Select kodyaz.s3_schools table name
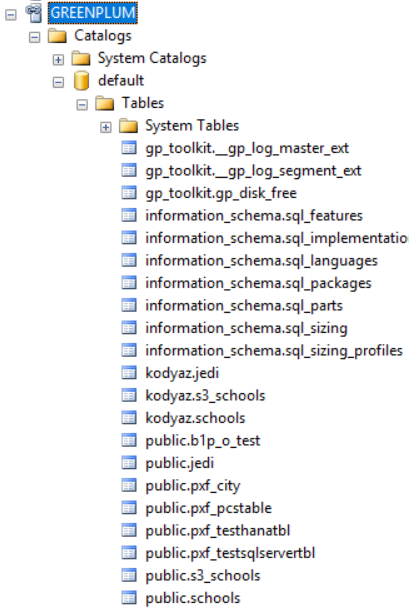Viewport: 409px width, 611px height. pos(205,396)
